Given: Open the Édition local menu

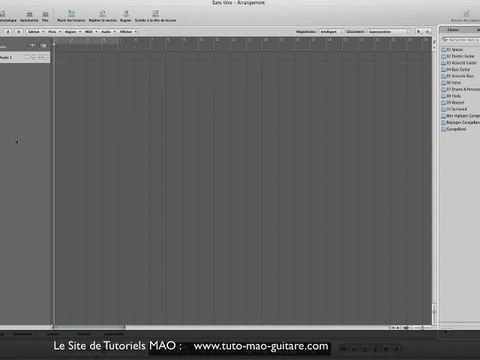Looking at the screenshot, I should pos(36,32).
